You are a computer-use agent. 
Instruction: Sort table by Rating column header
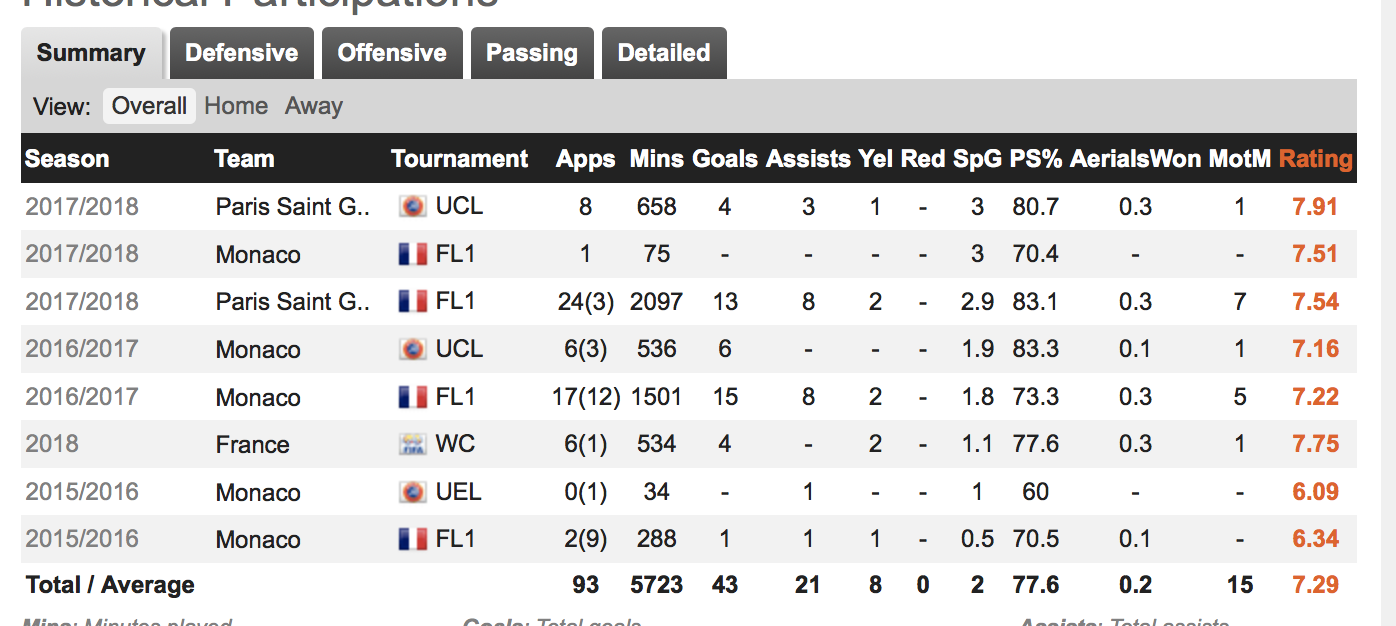tap(1316, 159)
